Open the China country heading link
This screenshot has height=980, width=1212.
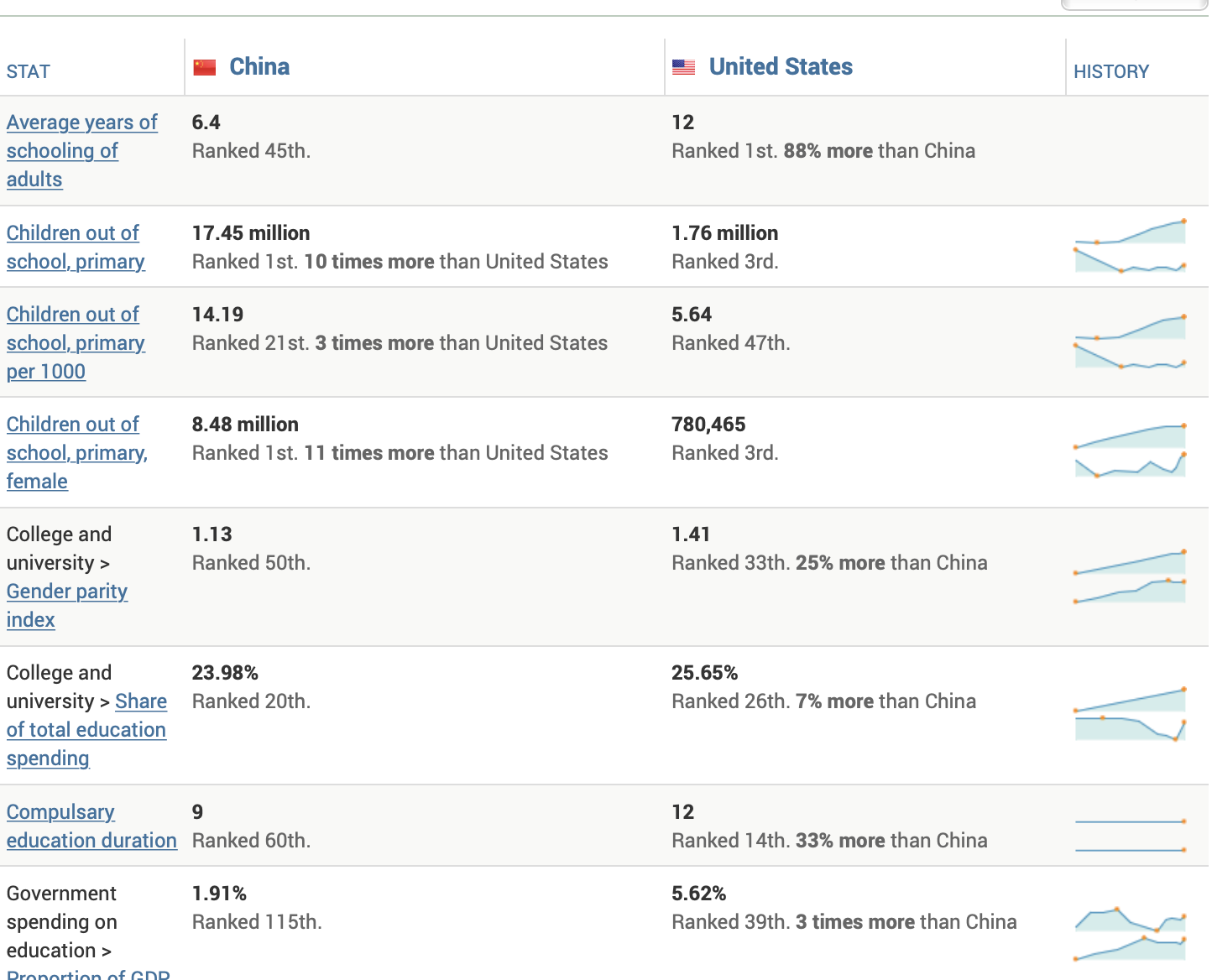tap(259, 67)
